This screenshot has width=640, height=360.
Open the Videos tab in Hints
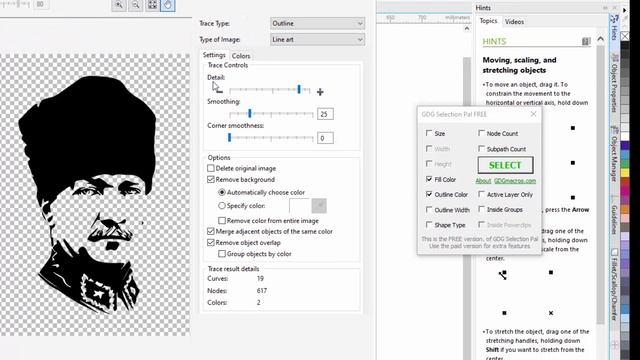coord(514,22)
